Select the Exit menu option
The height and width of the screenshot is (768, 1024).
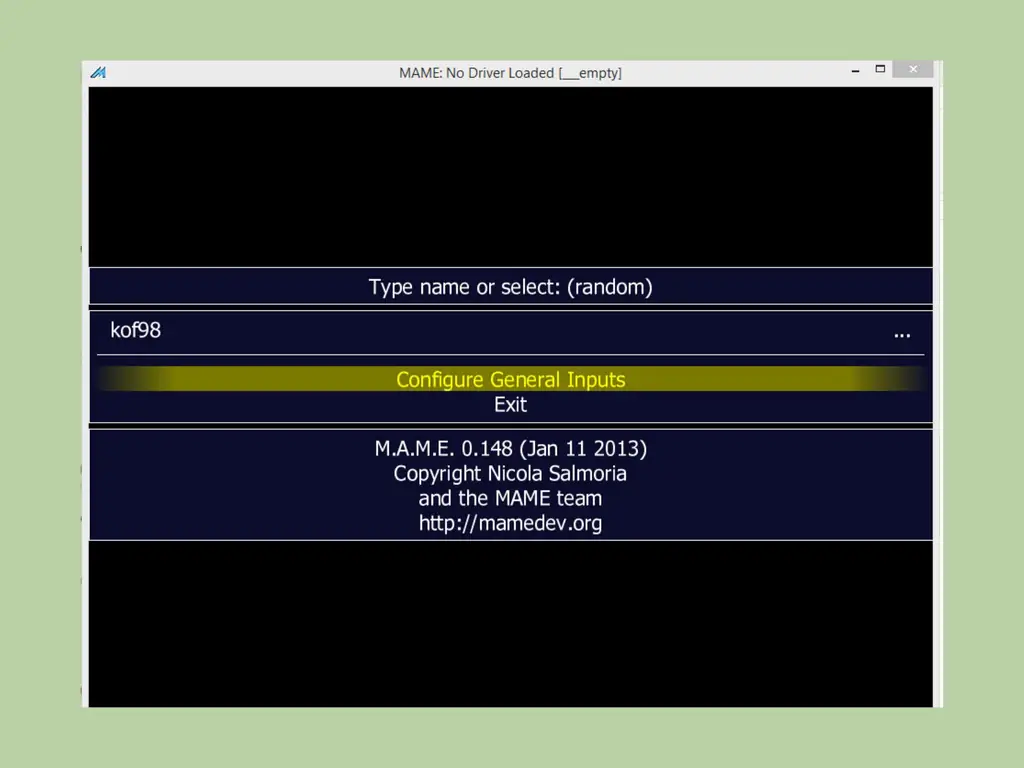[511, 405]
